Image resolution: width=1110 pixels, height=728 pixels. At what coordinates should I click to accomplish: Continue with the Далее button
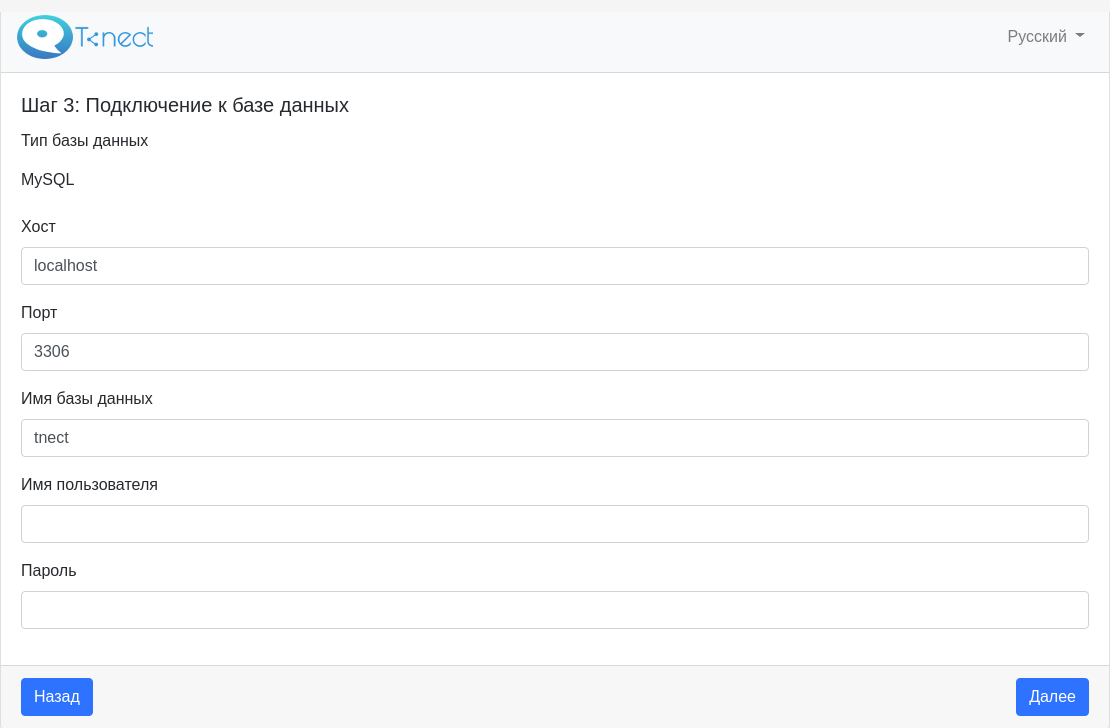coord(1052,697)
